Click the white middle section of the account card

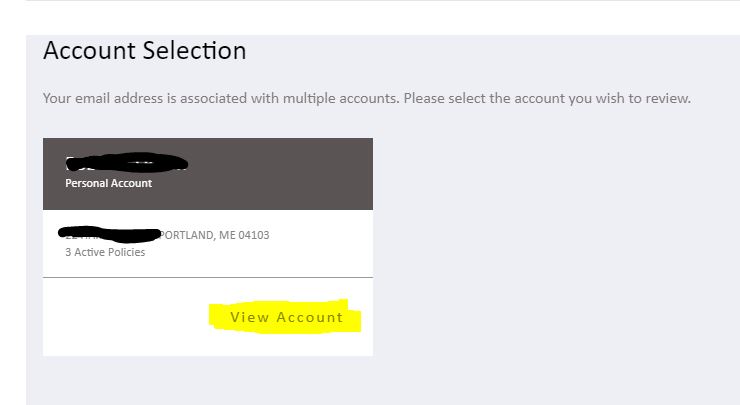pos(208,243)
